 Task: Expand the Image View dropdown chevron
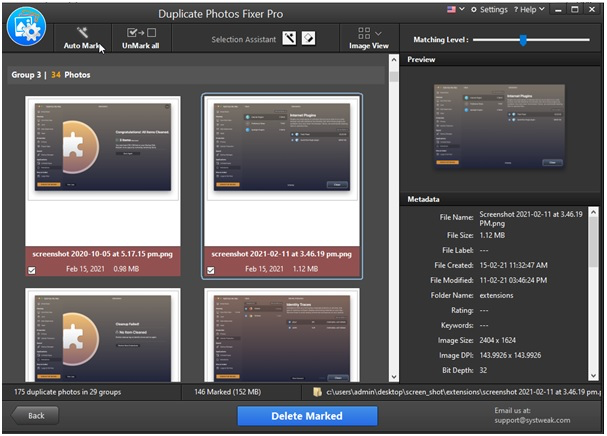click(x=378, y=33)
